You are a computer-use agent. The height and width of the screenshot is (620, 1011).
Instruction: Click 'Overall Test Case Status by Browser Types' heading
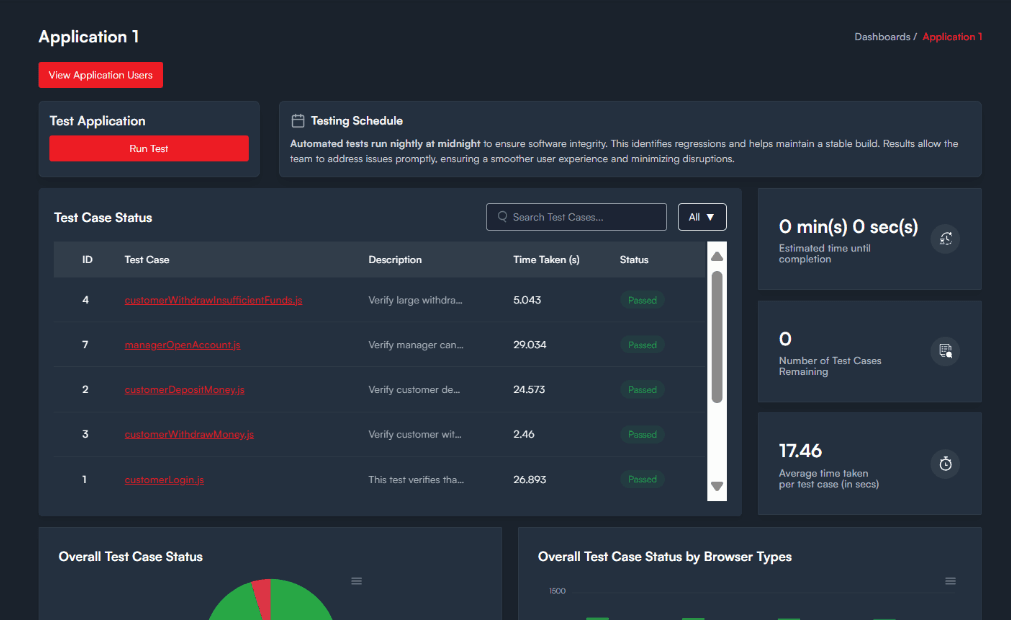(x=665, y=556)
